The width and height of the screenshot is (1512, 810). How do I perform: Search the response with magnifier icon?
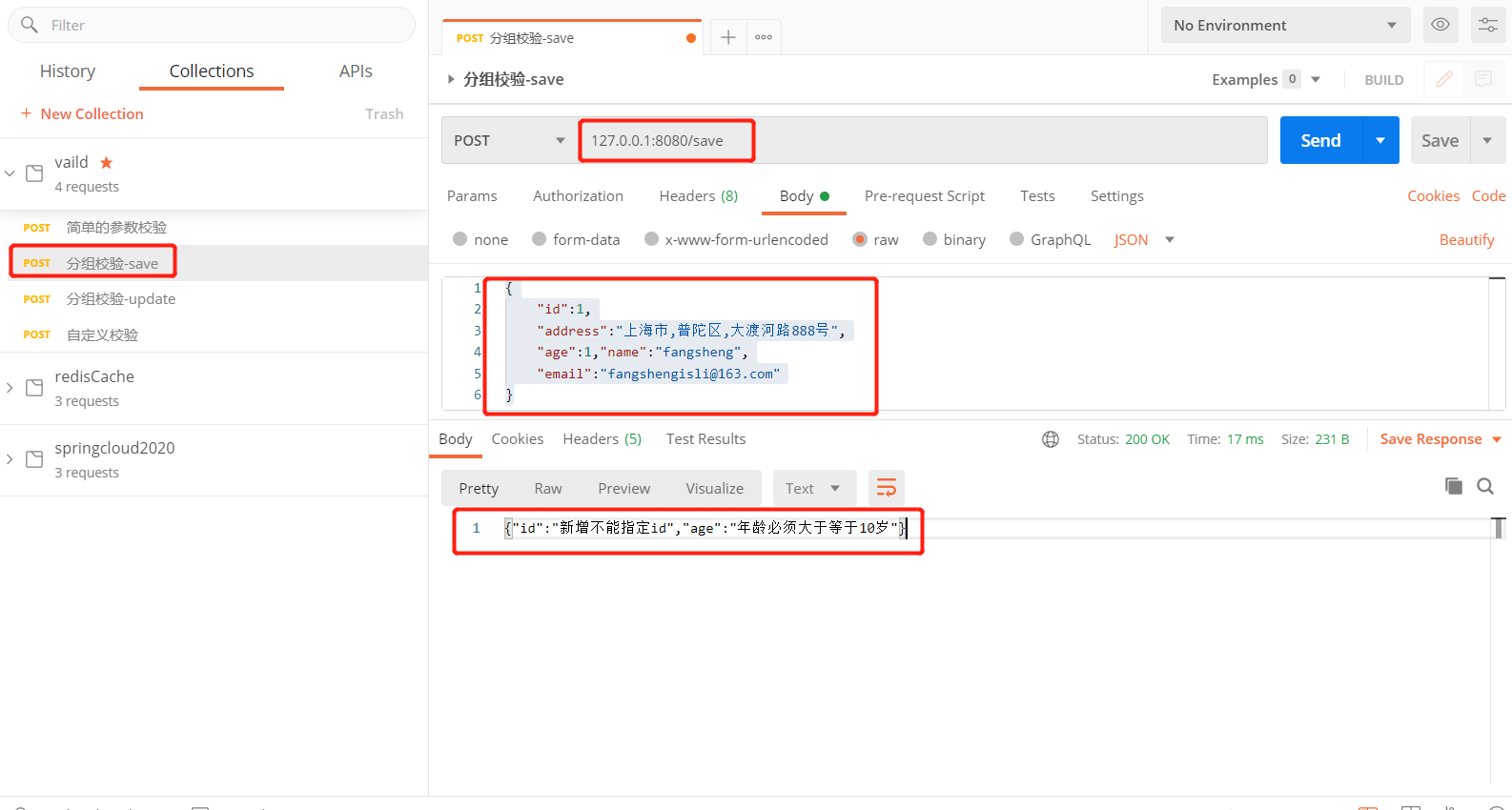tap(1485, 486)
